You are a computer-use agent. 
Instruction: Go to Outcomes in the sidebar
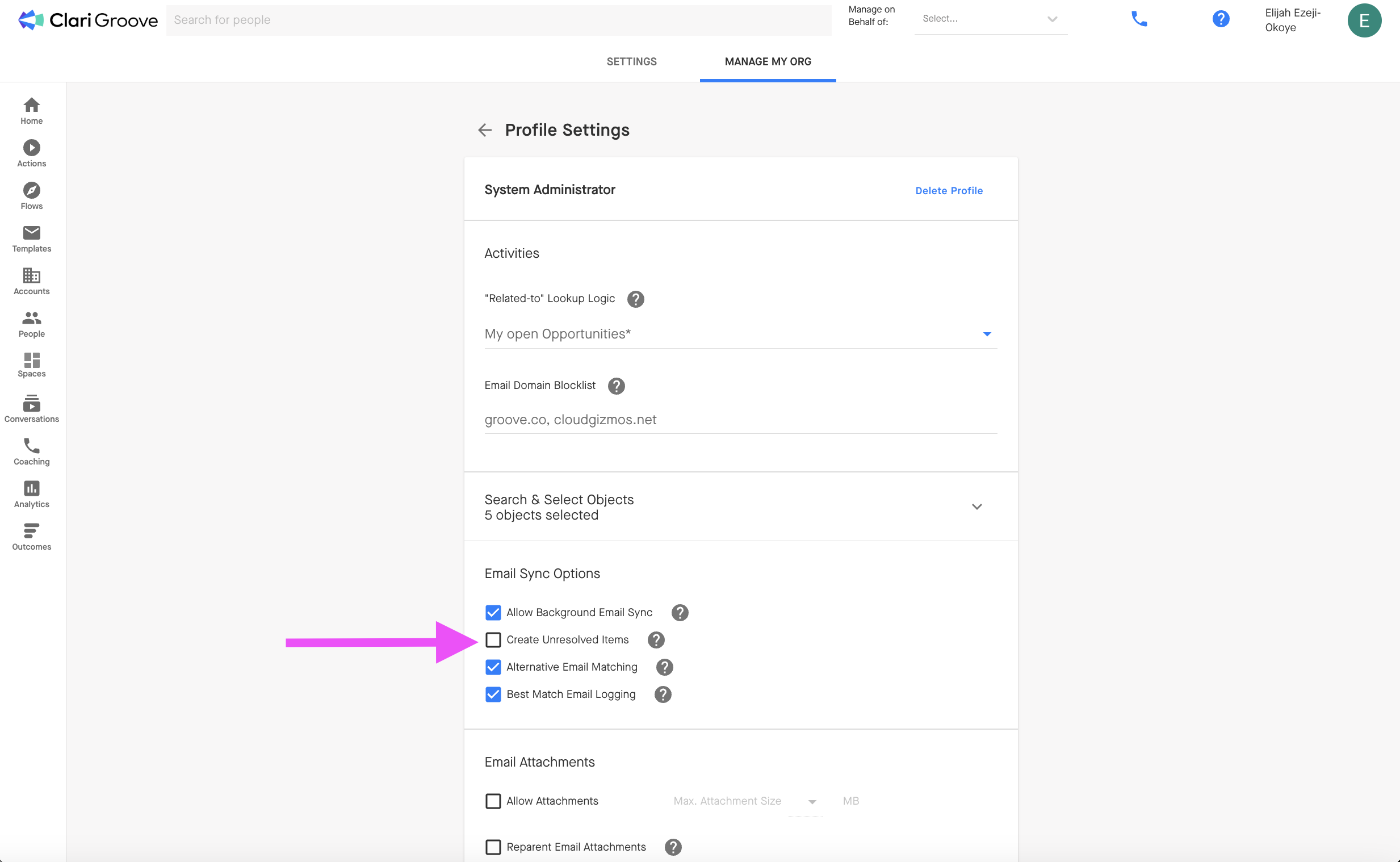[31, 537]
